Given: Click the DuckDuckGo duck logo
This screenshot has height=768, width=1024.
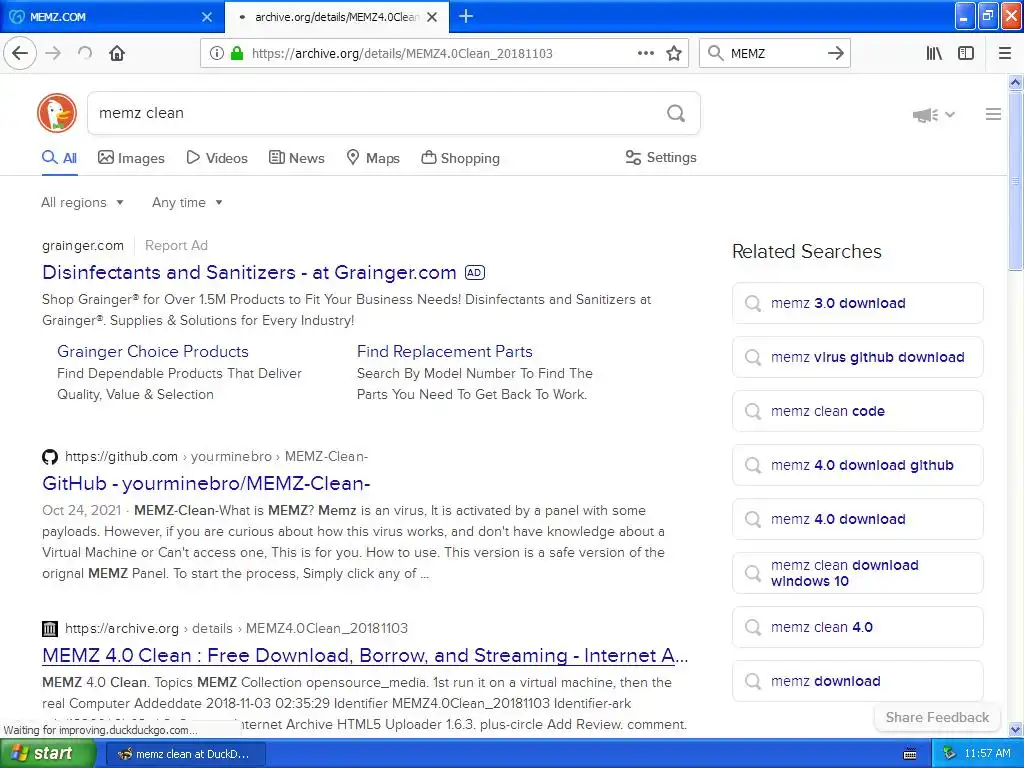Looking at the screenshot, I should [x=57, y=113].
